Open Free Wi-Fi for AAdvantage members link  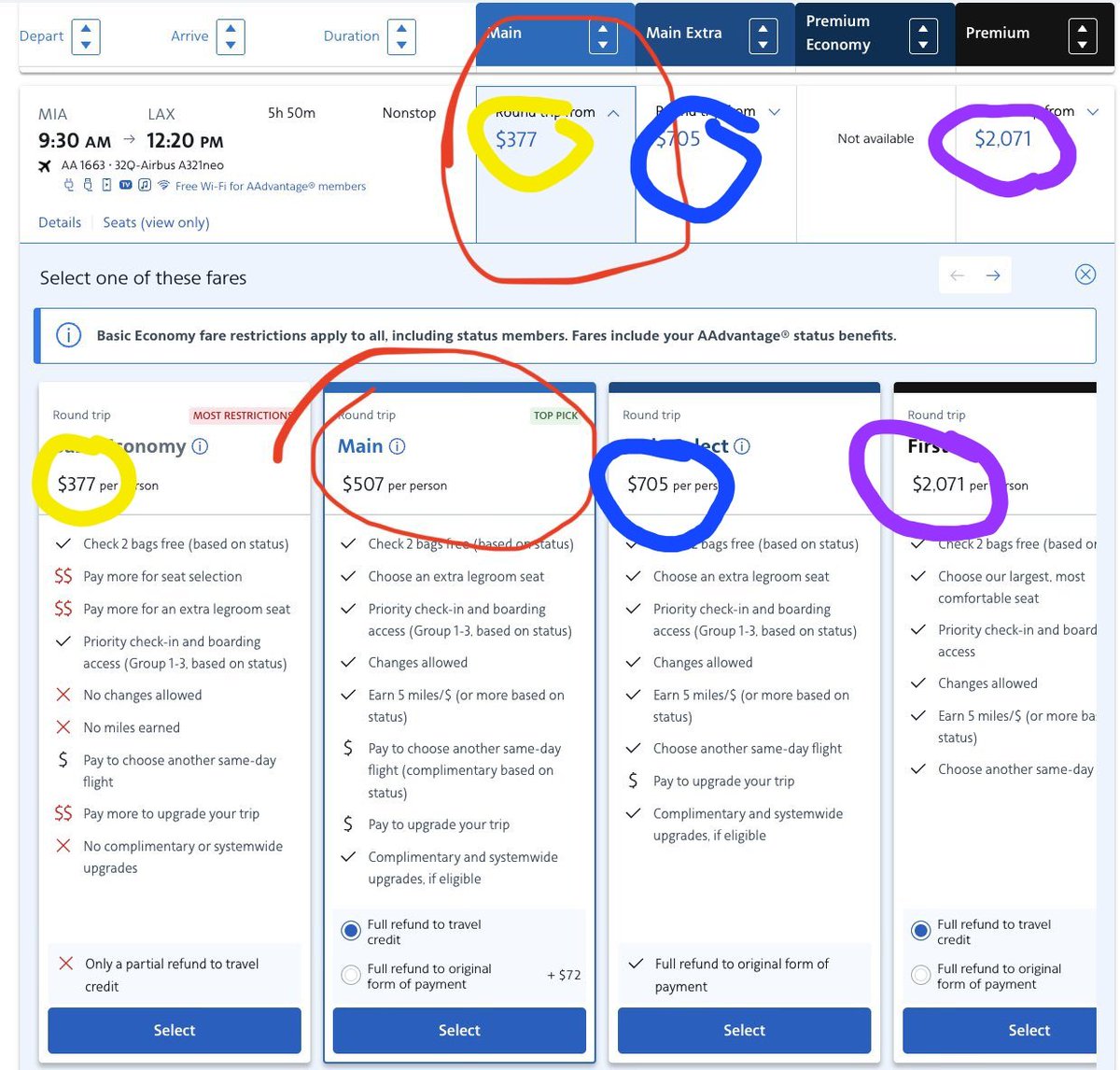pos(271,186)
